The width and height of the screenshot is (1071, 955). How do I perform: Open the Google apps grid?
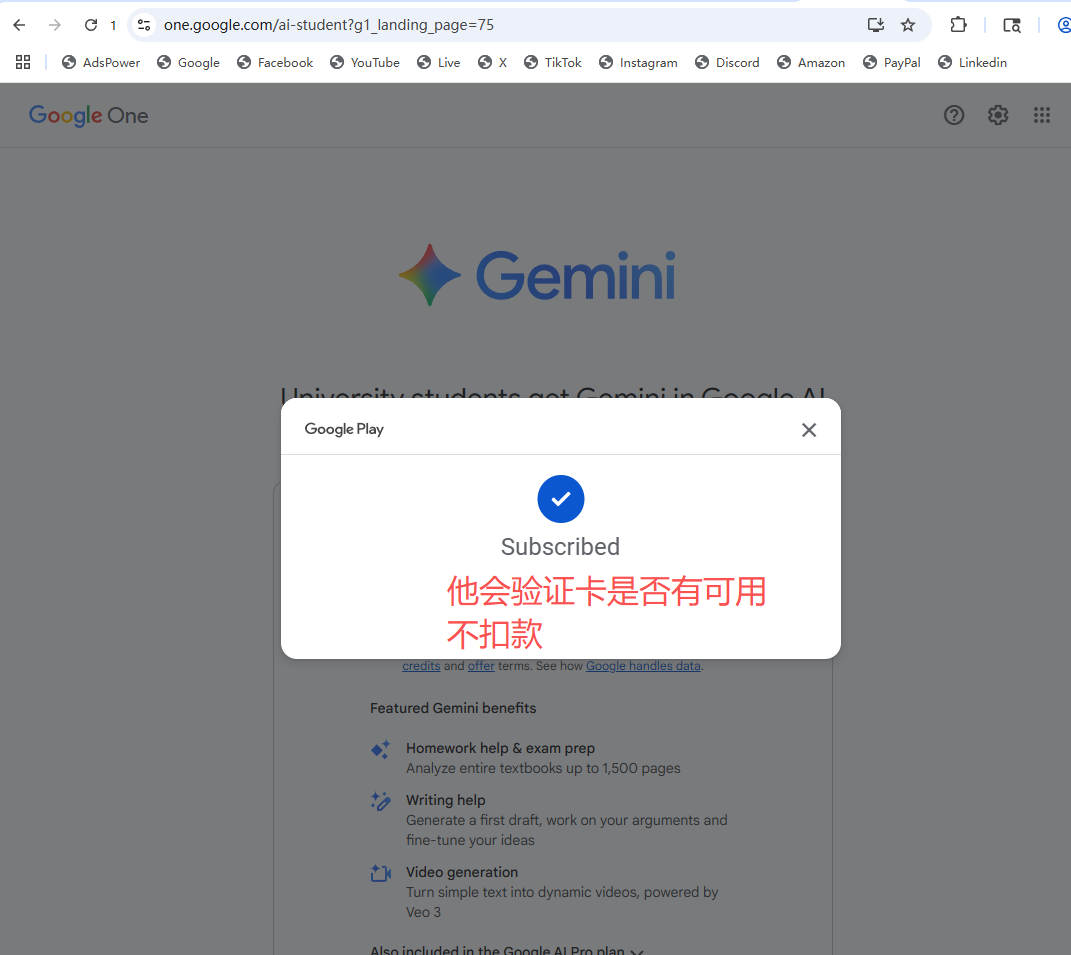(x=1042, y=115)
